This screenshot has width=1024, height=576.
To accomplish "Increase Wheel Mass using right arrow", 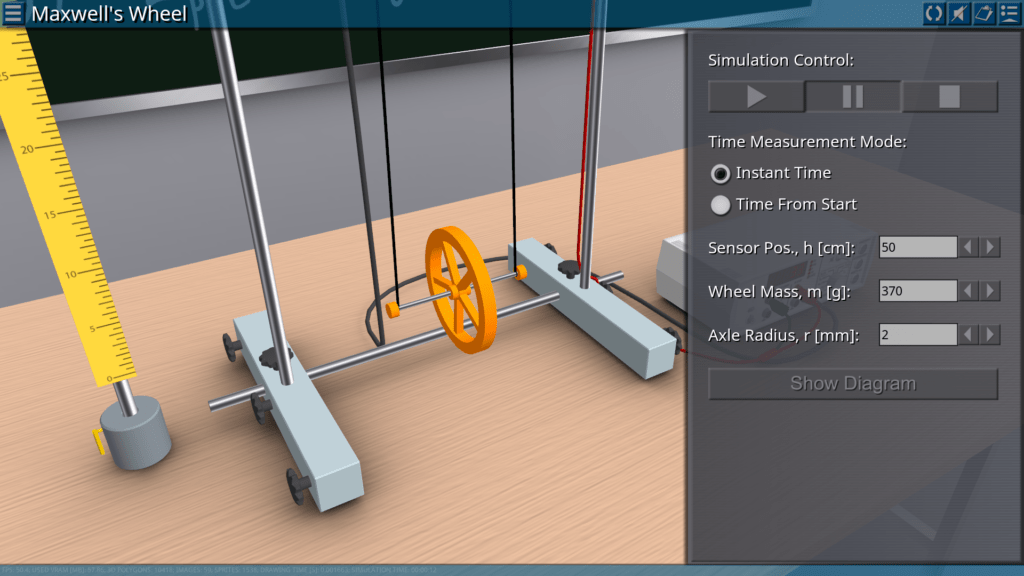I will pos(990,291).
